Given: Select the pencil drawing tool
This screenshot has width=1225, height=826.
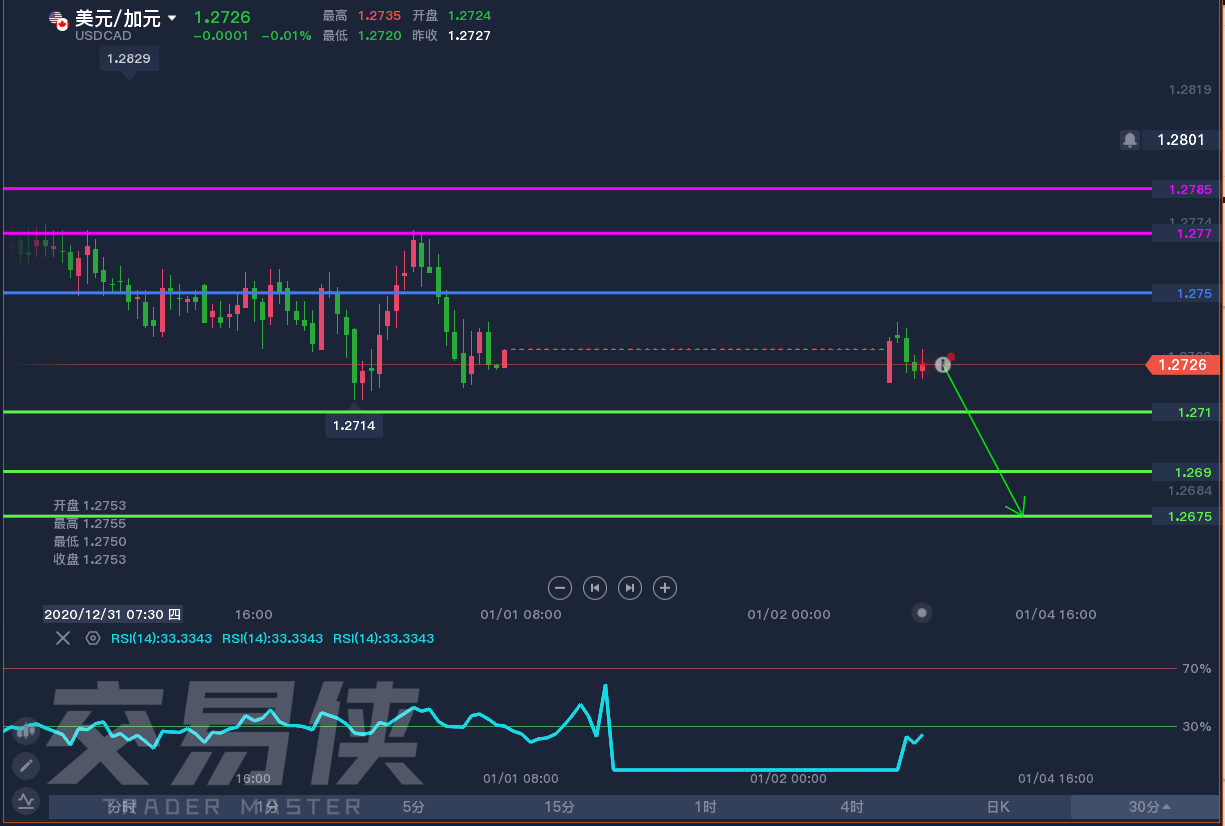Looking at the screenshot, I should [x=26, y=766].
